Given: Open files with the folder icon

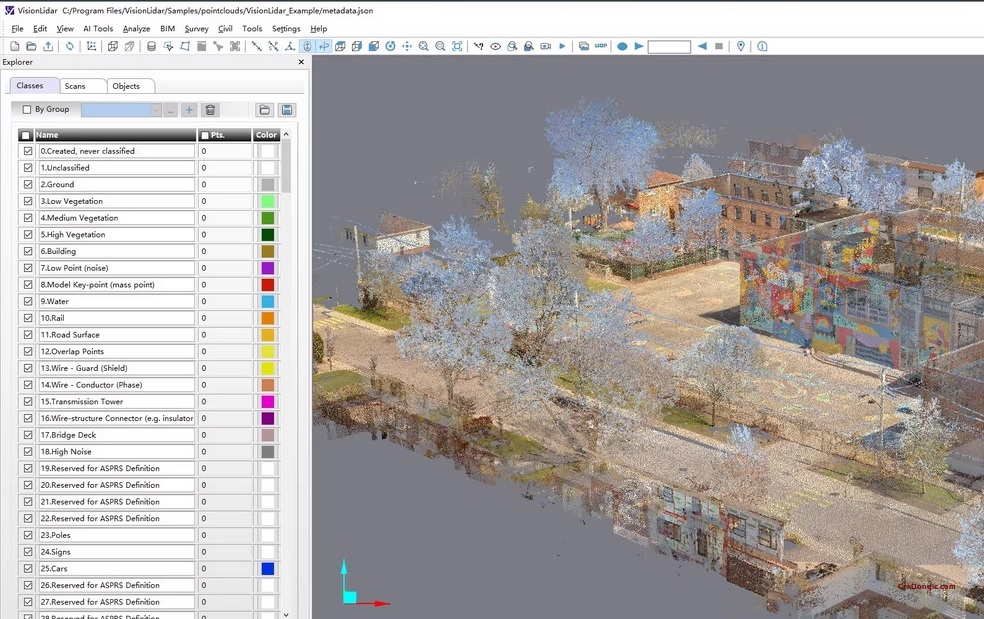Looking at the screenshot, I should tap(265, 110).
